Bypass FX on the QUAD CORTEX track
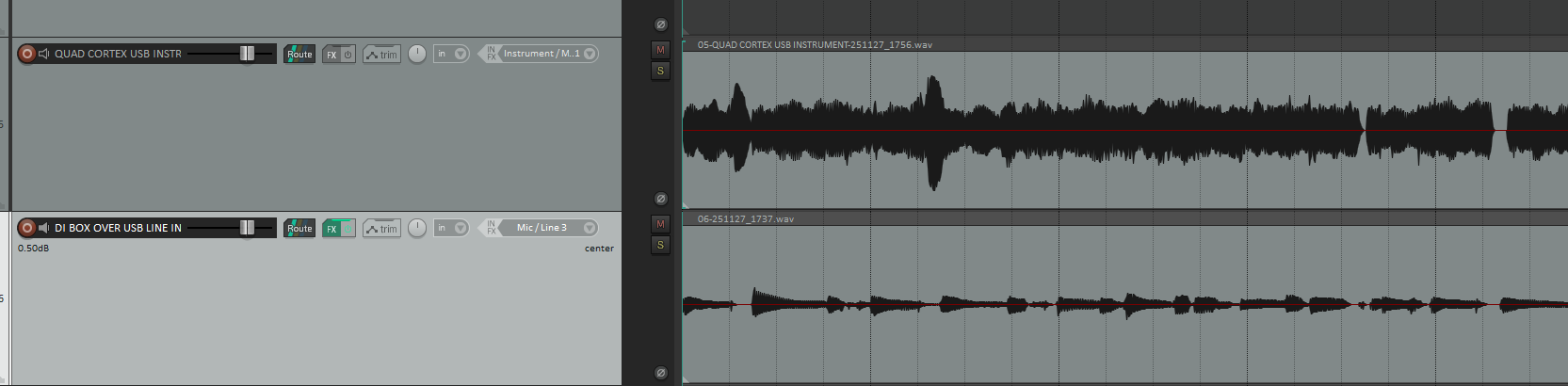 [348, 55]
